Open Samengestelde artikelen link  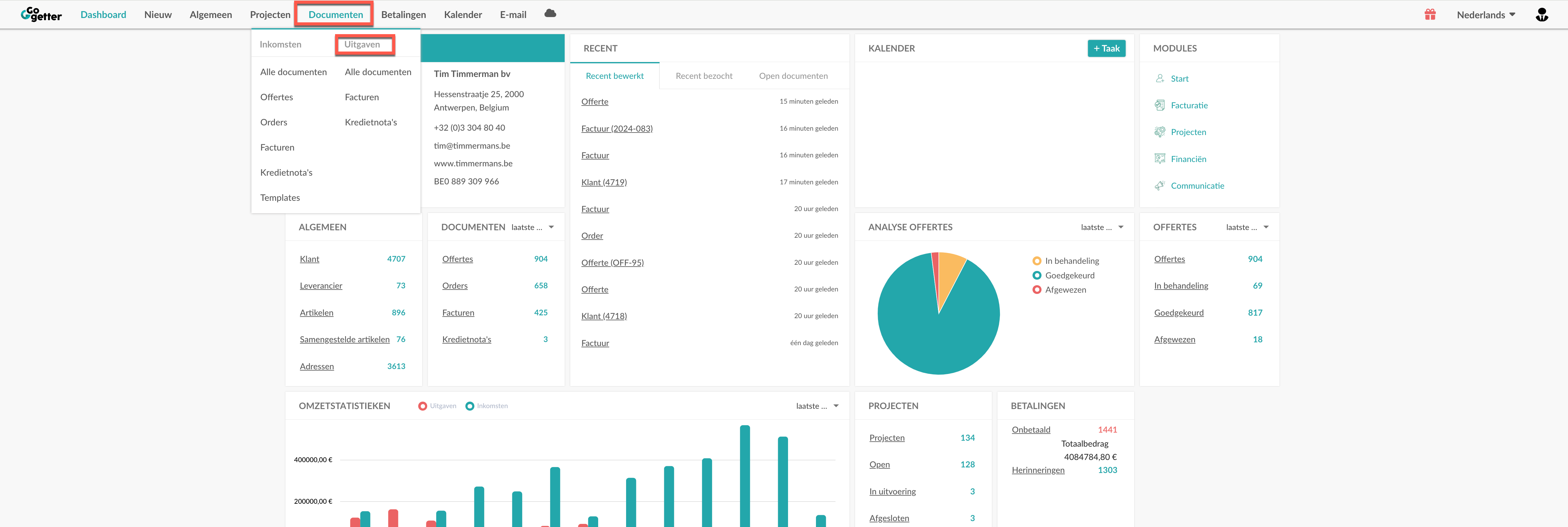click(344, 339)
